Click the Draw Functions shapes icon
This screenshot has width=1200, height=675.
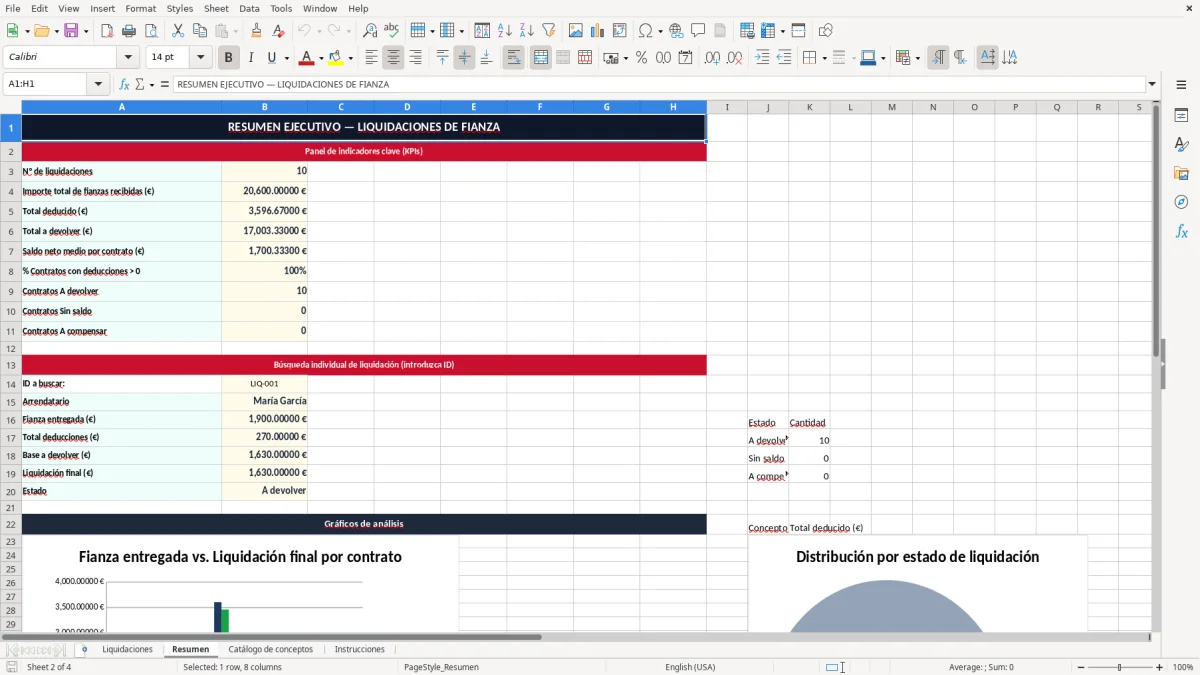coord(825,31)
